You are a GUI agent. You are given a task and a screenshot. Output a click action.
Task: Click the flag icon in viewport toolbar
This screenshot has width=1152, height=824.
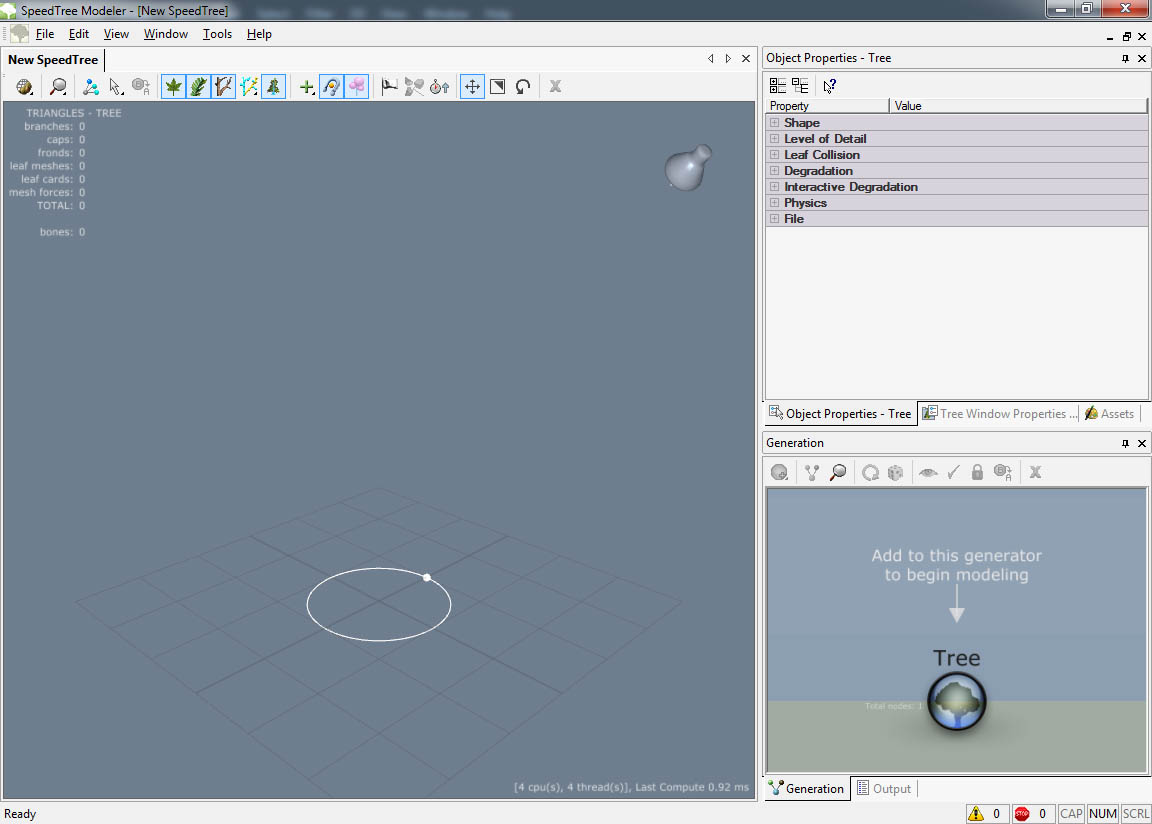click(x=389, y=87)
